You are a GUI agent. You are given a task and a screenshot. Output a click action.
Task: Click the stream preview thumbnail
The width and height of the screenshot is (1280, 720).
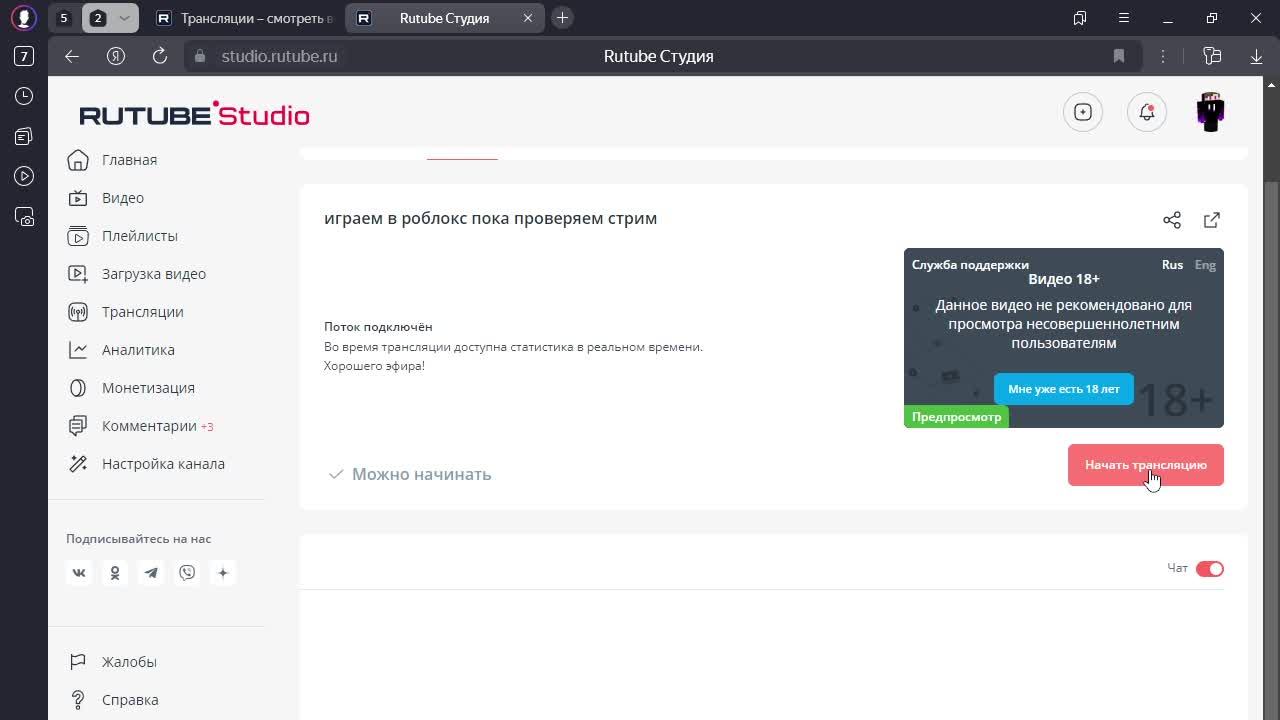point(1064,338)
